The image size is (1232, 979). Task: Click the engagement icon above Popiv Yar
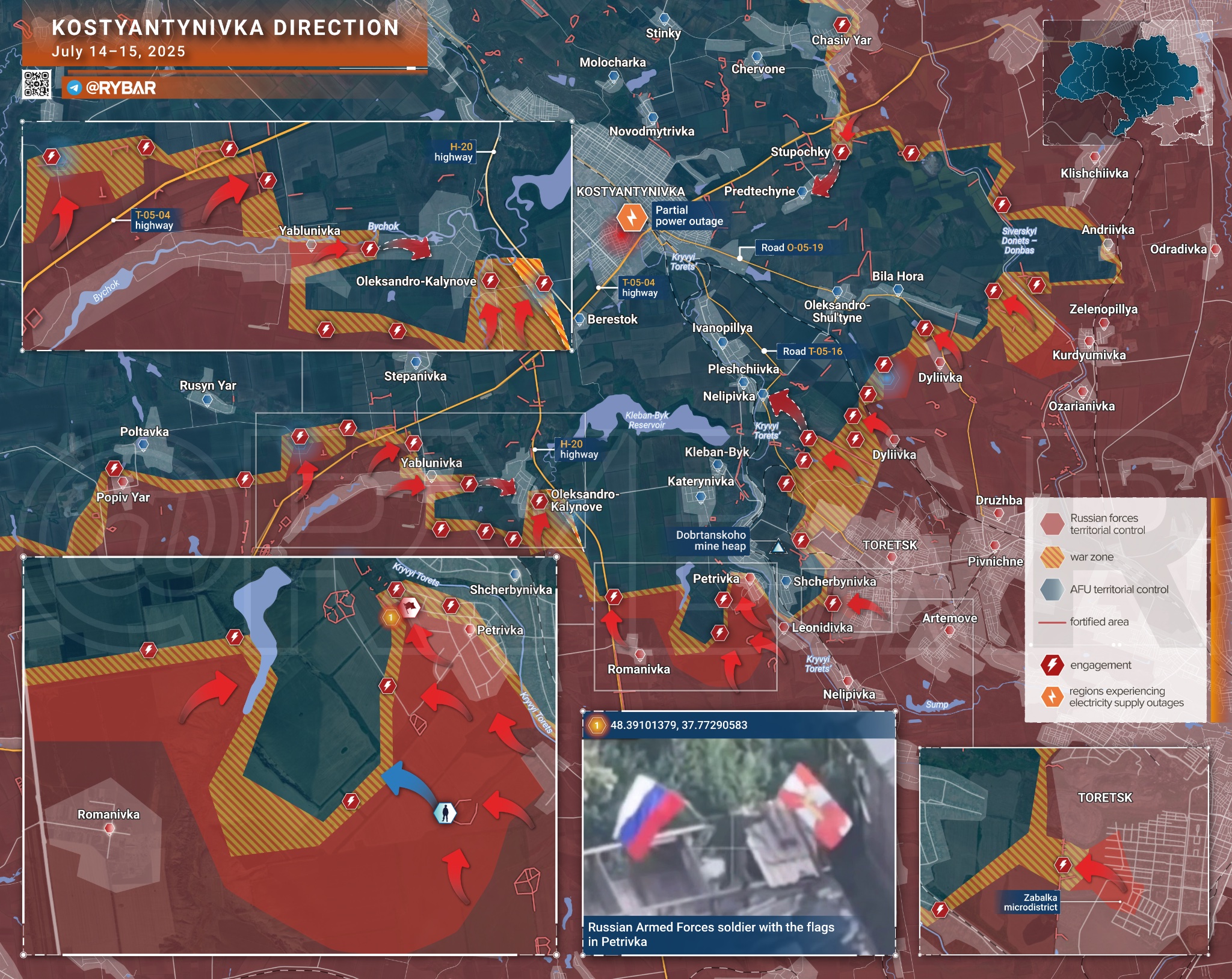point(114,468)
